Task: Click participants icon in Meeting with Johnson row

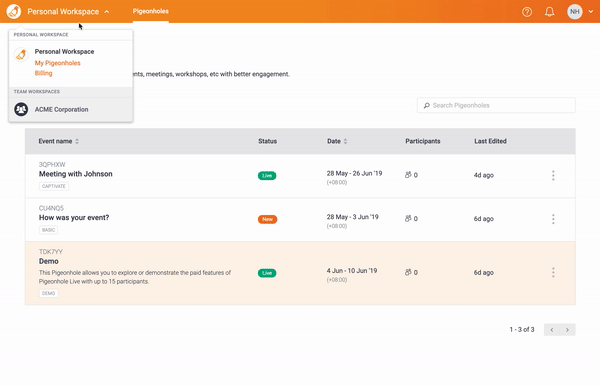Action: click(408, 175)
